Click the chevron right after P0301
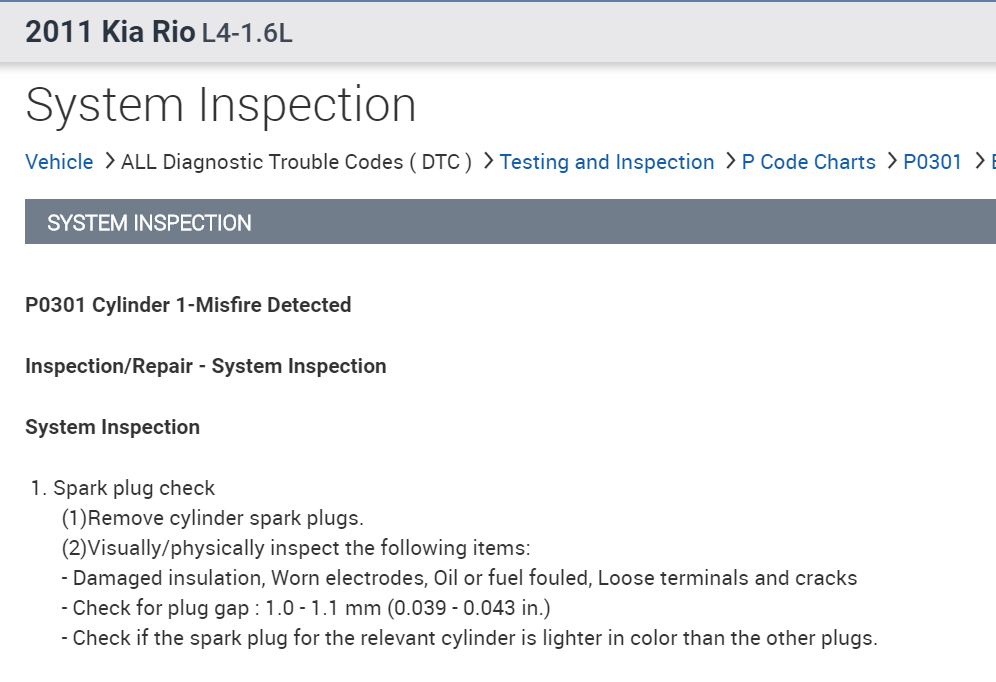The image size is (996, 682). 978,161
